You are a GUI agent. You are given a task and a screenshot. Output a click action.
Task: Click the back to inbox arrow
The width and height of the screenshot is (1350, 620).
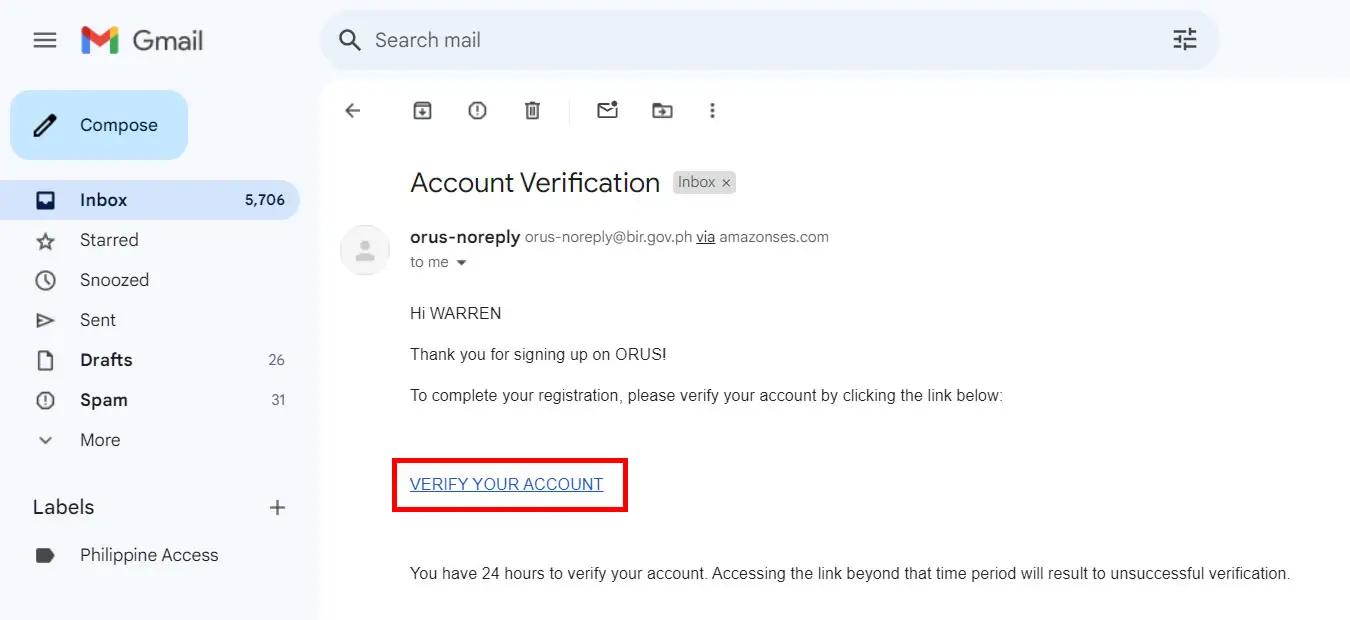(x=352, y=110)
